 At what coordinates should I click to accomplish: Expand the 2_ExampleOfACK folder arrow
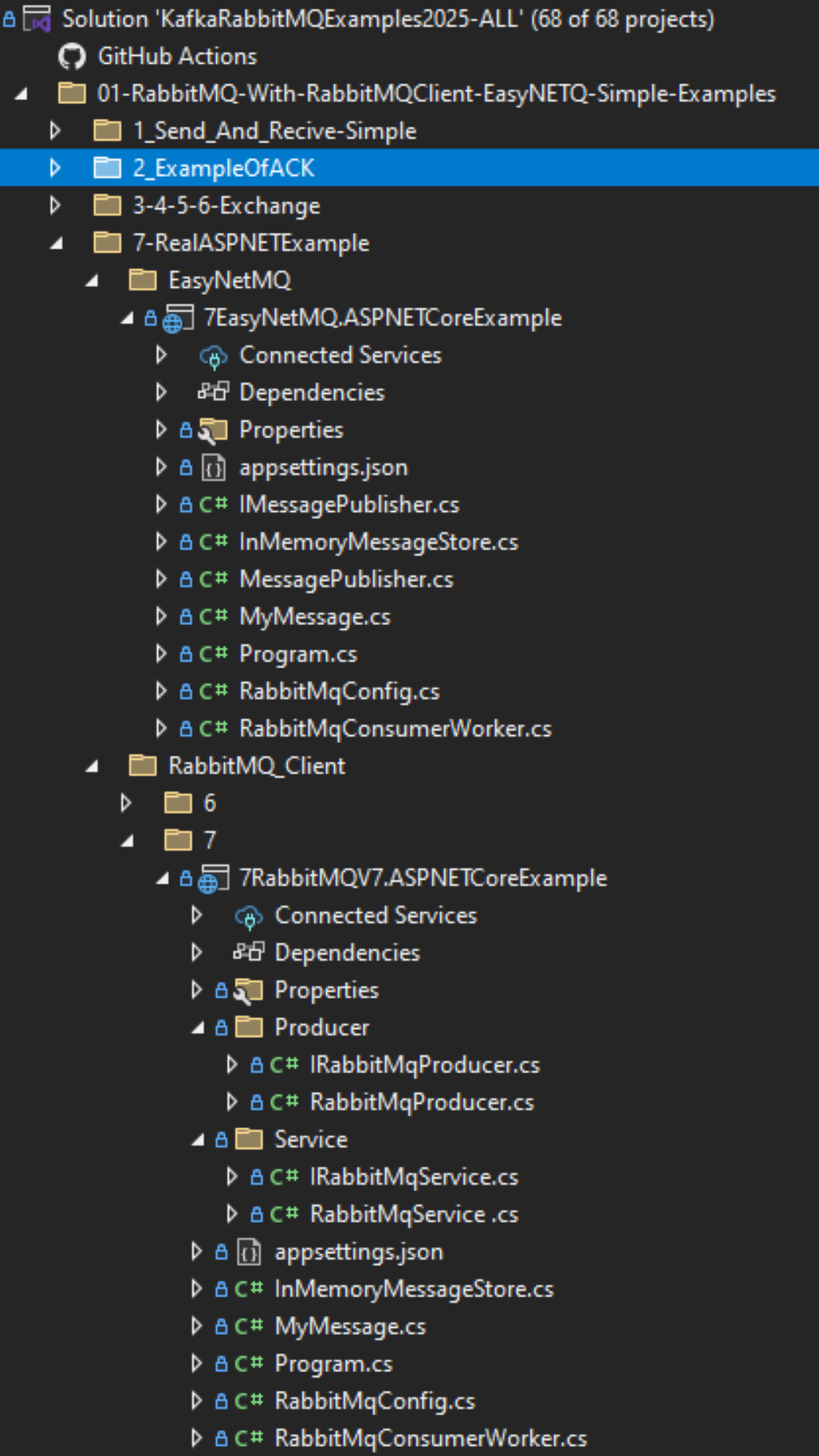pos(54,167)
